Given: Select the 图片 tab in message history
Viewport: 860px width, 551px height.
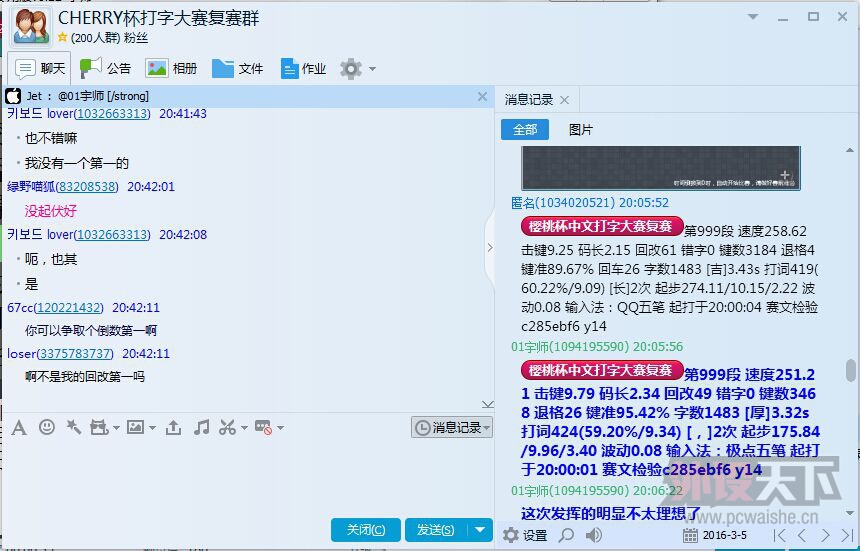Looking at the screenshot, I should (580, 130).
